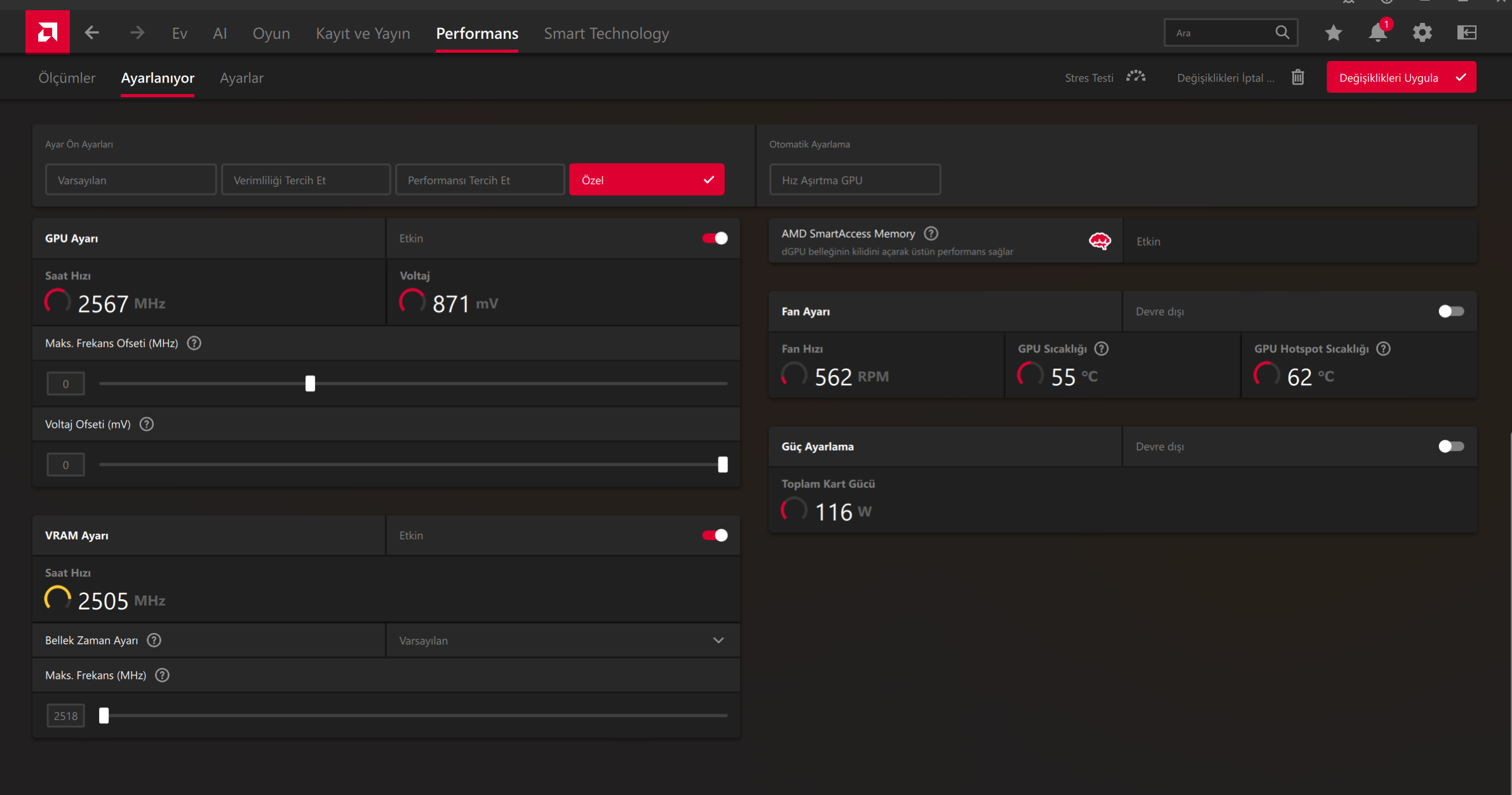
Task: Click the GPU Saat Hızı 2567 MHz reading
Action: tap(105, 303)
